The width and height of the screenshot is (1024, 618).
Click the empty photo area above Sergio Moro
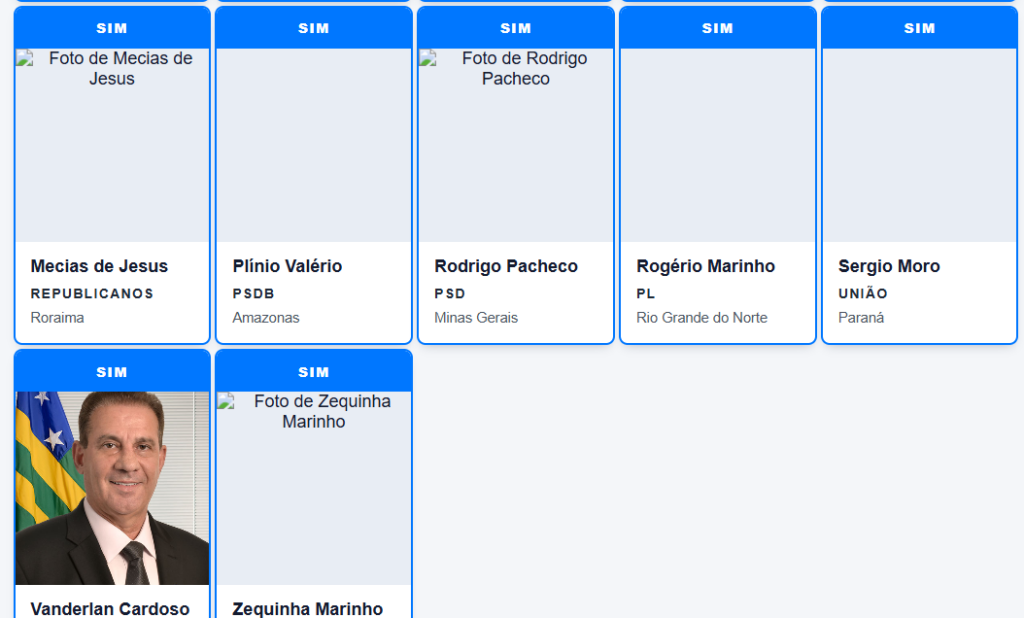pos(919,145)
